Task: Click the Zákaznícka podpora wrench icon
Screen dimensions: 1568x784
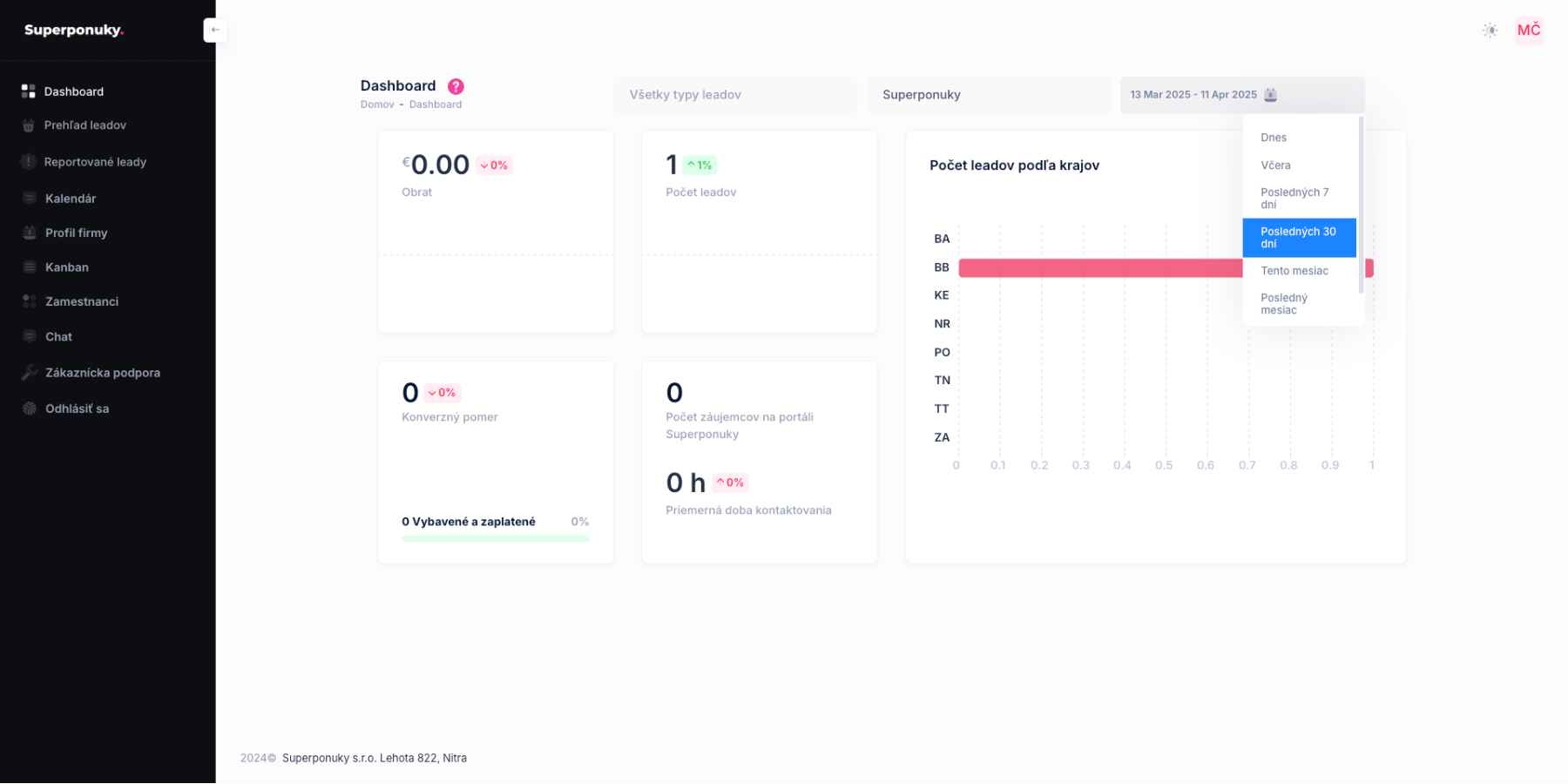Action: coord(30,373)
